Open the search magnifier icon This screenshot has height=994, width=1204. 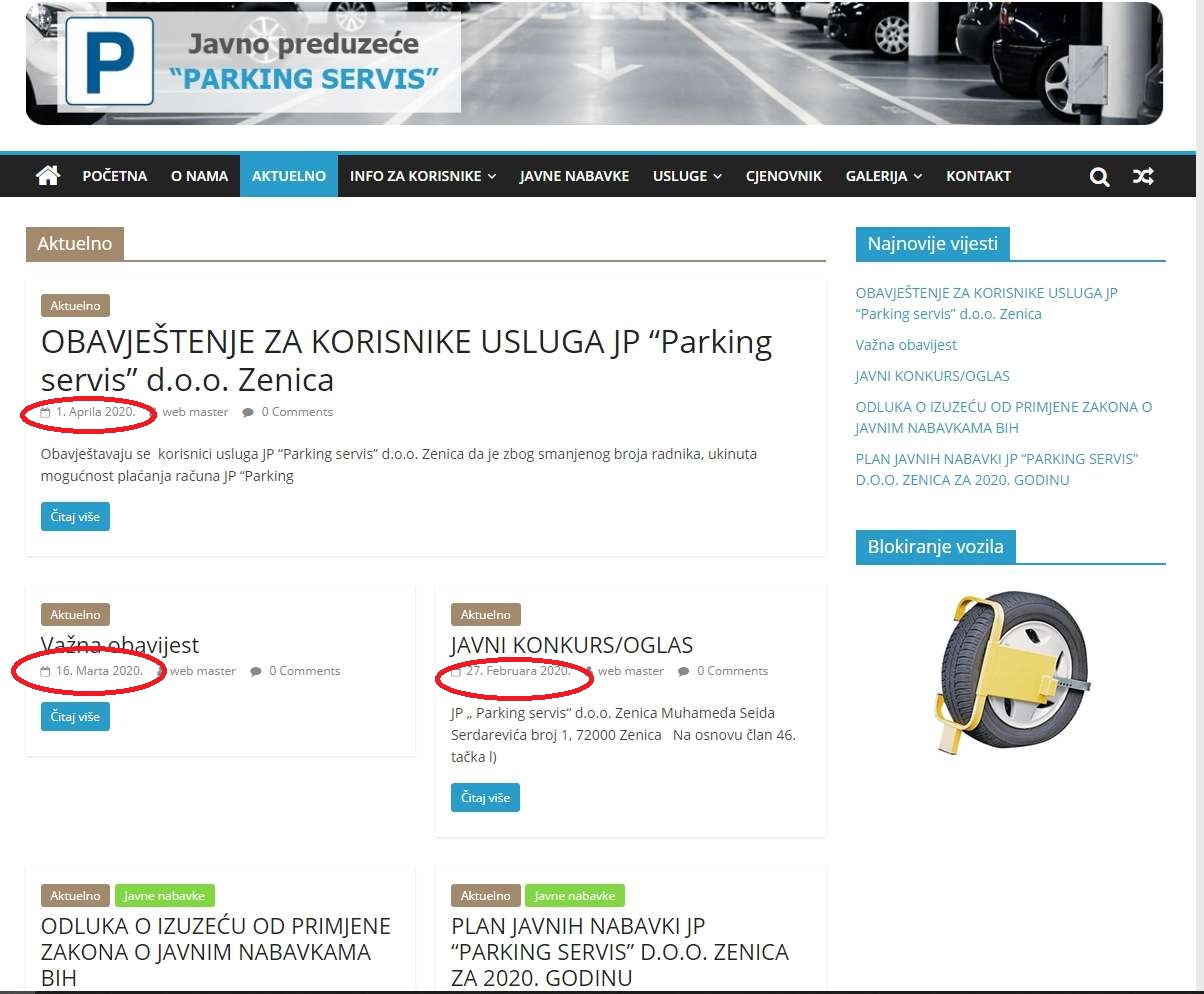1099,177
